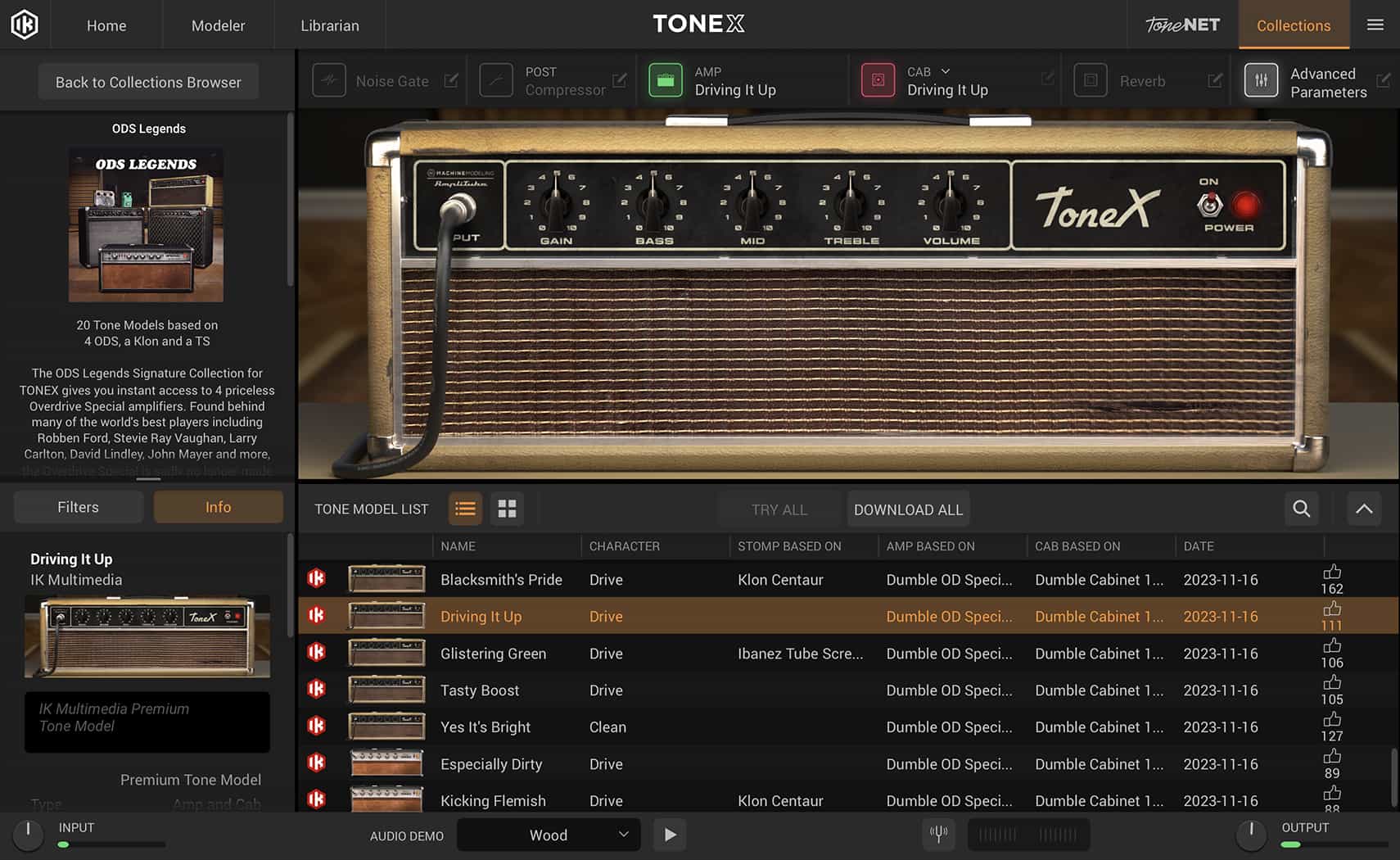Open Advanced Parameters panel

pos(1262,80)
